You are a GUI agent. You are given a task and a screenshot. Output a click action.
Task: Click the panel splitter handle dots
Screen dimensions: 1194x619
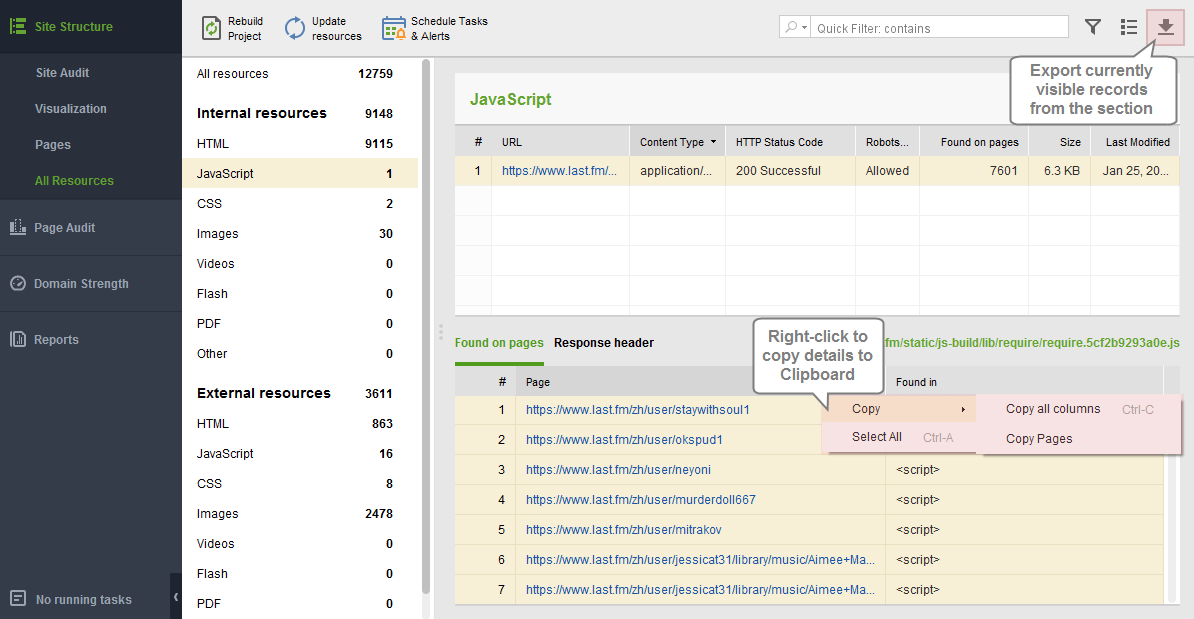[440, 332]
